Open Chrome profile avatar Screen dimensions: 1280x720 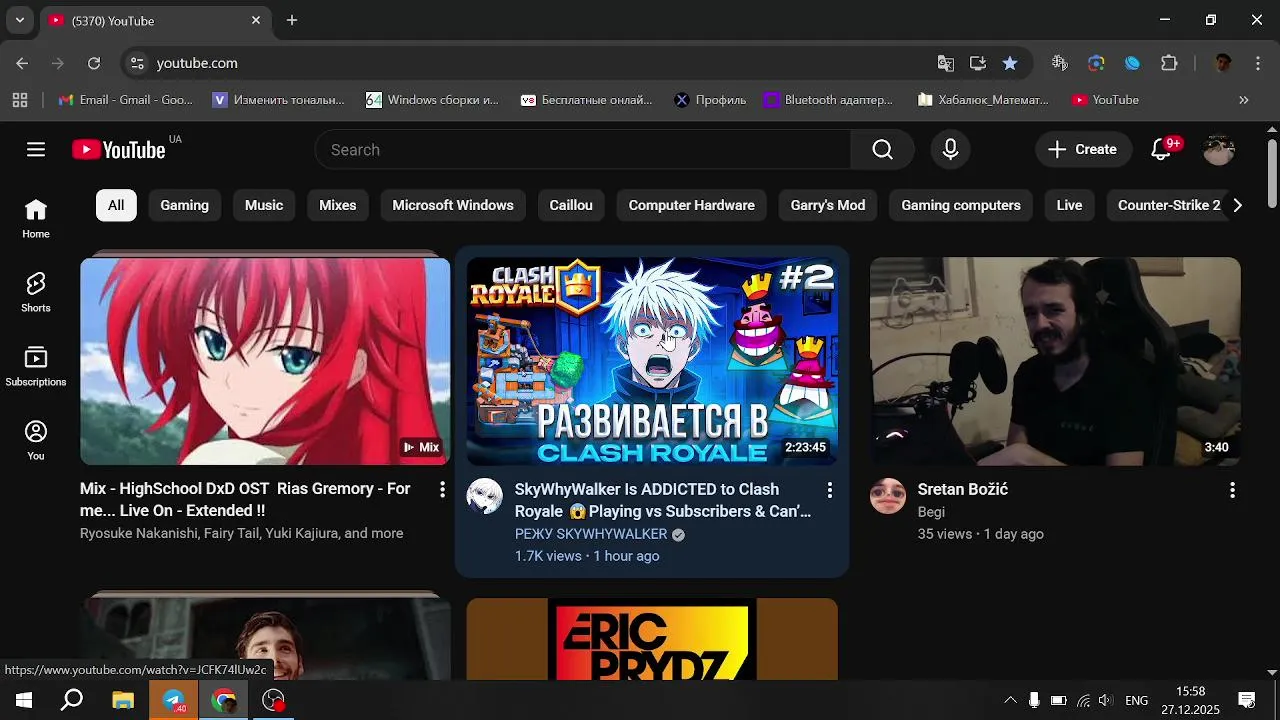(1222, 63)
